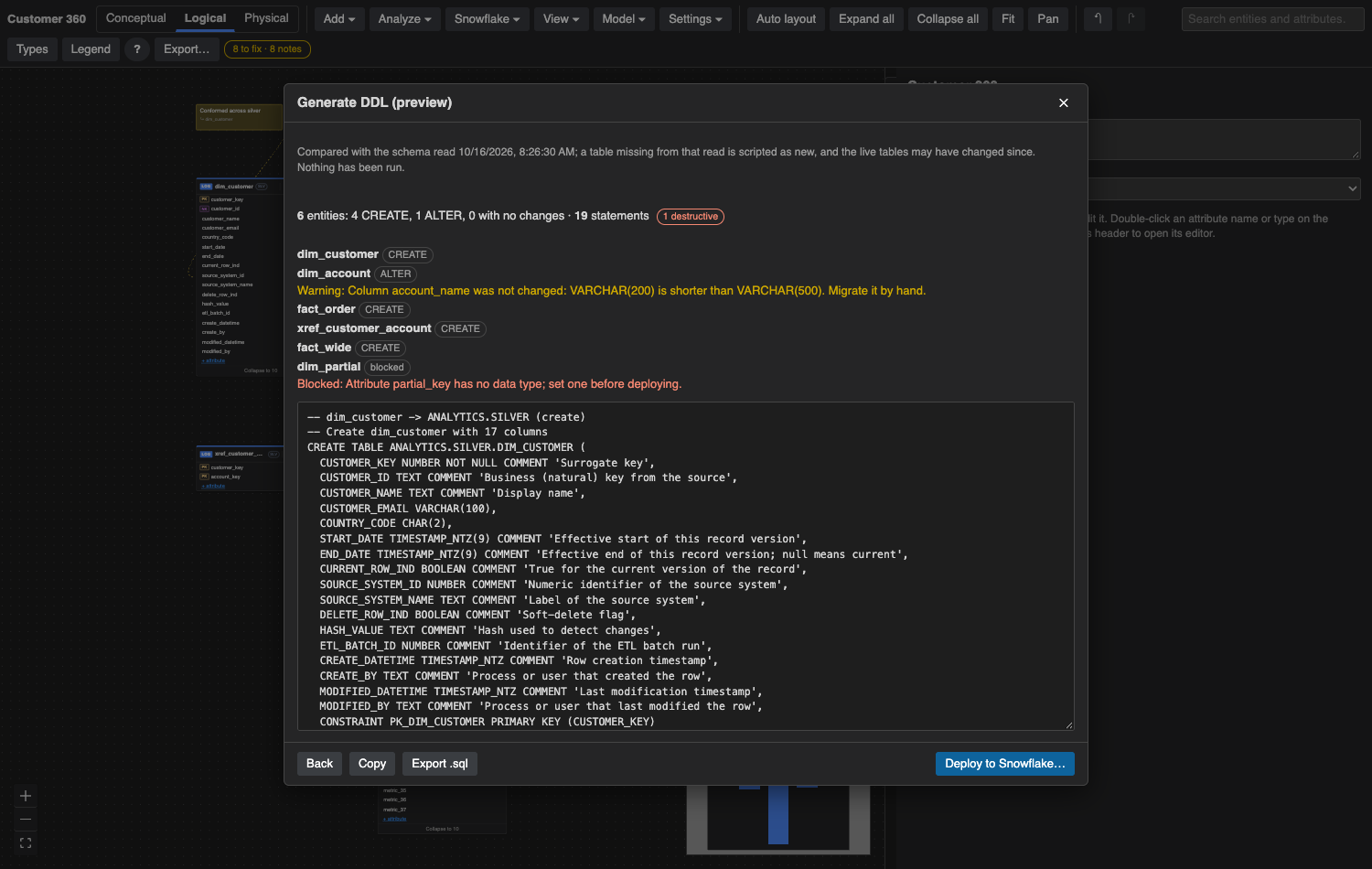1372x869 pixels.
Task: Click the fit-to-screen canvas icon
Action: (26, 842)
